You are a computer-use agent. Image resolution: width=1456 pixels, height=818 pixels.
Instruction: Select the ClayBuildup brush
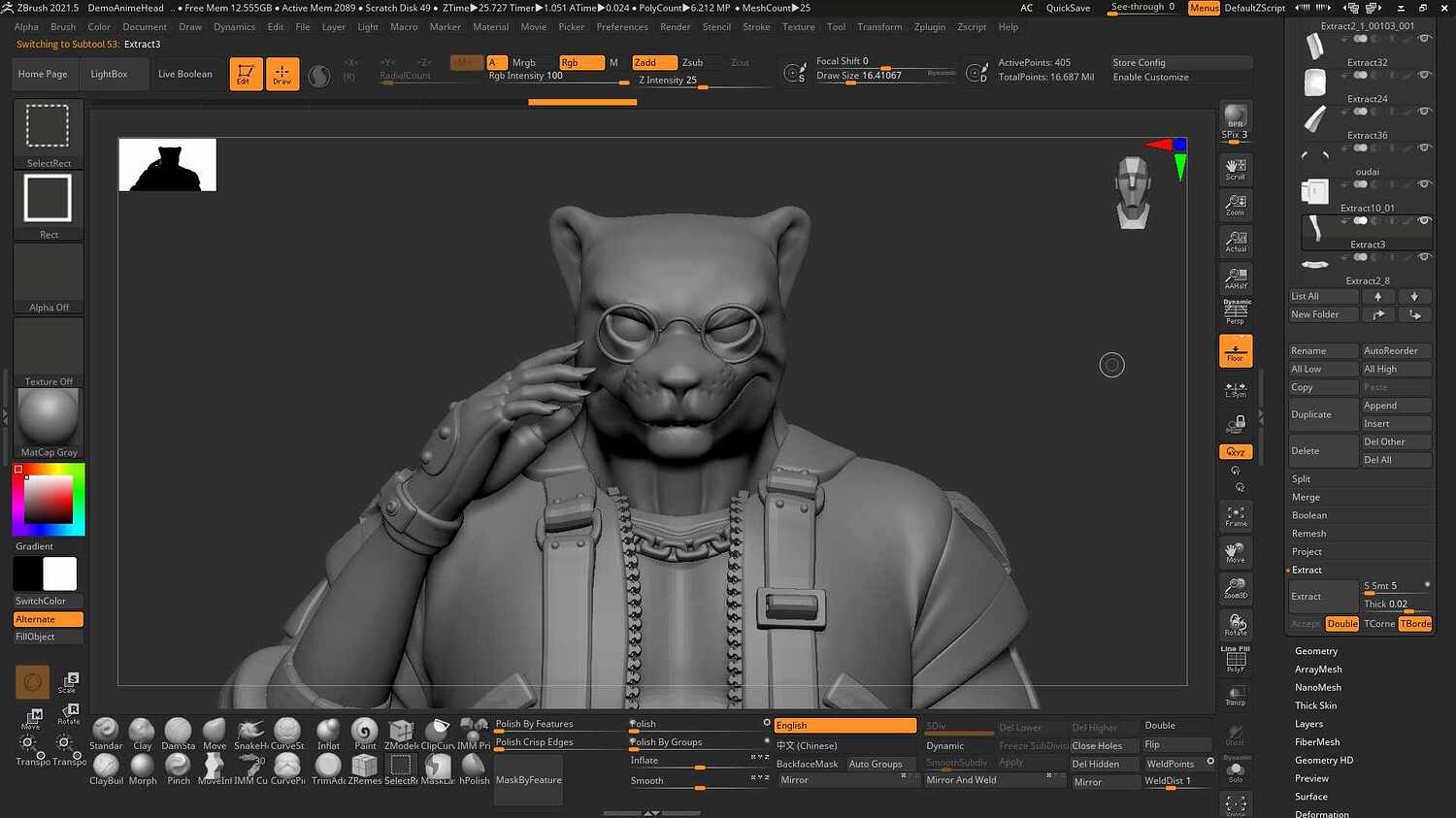105,767
